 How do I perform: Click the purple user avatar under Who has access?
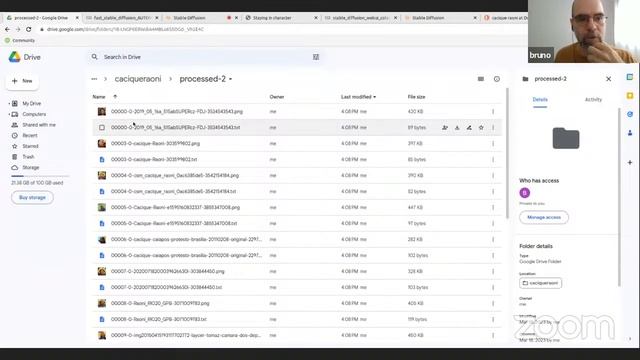tap(524, 193)
